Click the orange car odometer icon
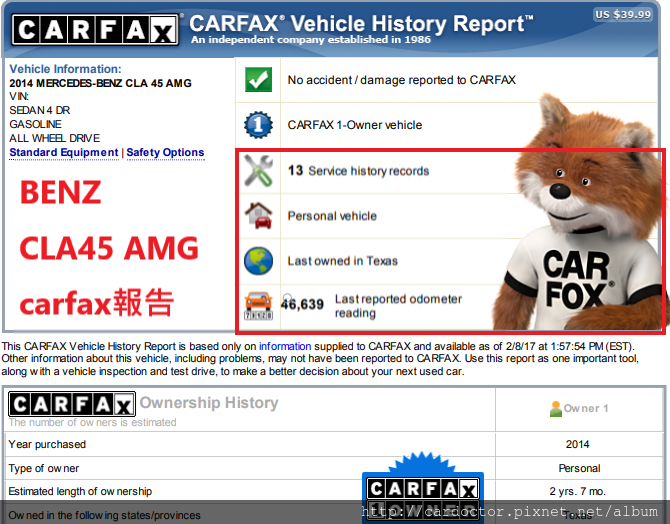Image resolution: width=670 pixels, height=524 pixels. pos(258,306)
